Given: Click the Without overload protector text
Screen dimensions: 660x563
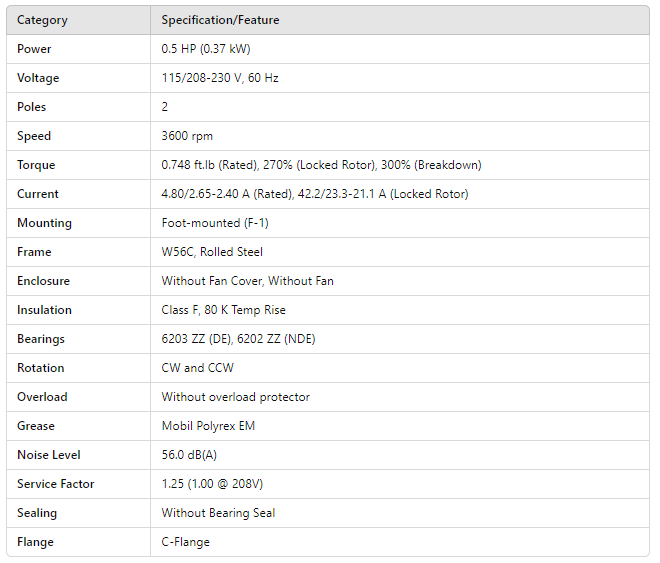Looking at the screenshot, I should click(236, 397).
